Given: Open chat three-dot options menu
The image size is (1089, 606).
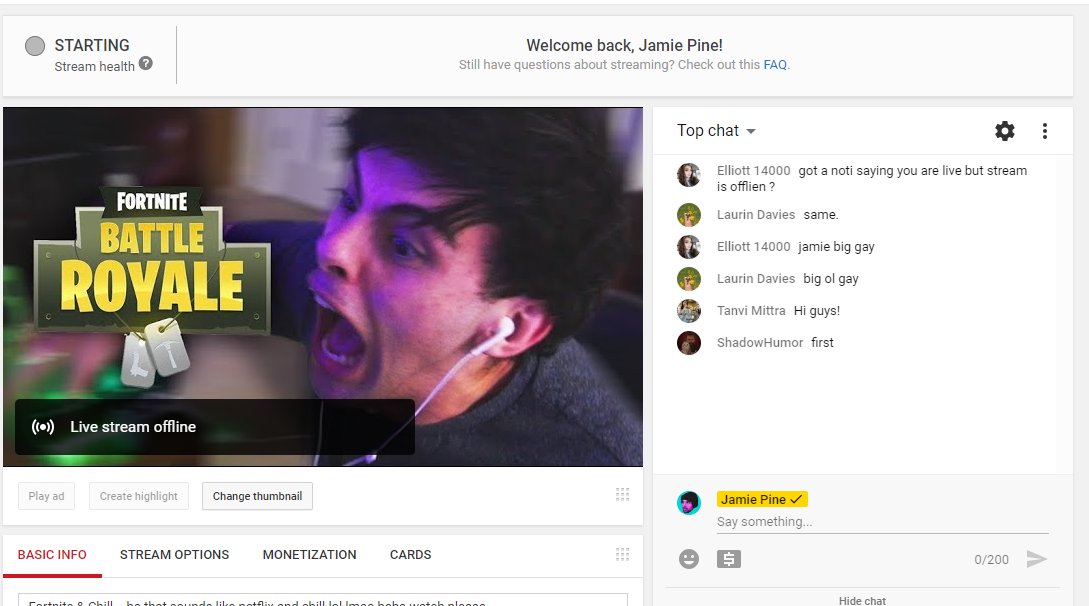Looking at the screenshot, I should coord(1045,131).
